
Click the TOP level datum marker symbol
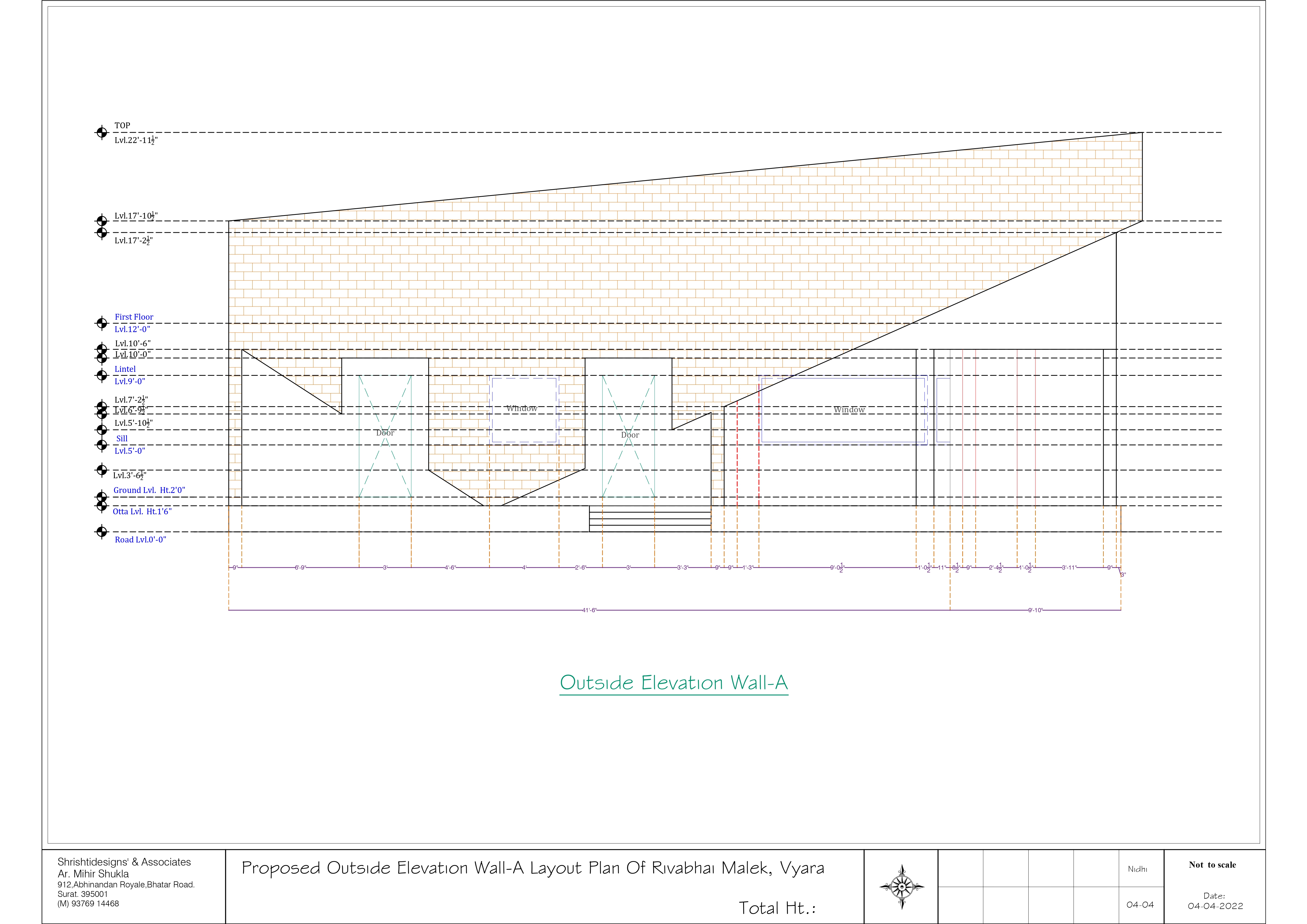pos(101,133)
